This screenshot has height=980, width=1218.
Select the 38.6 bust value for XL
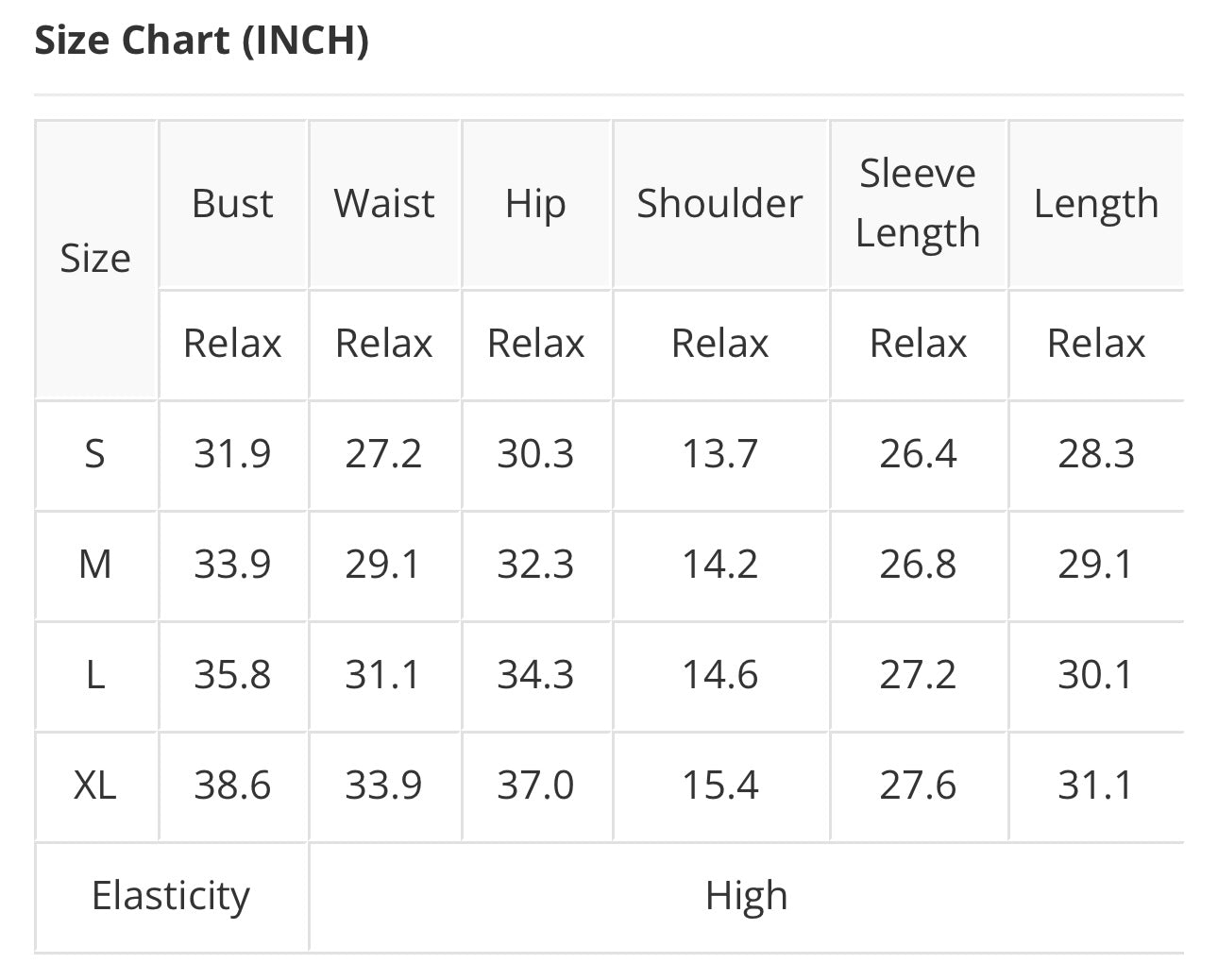point(232,786)
